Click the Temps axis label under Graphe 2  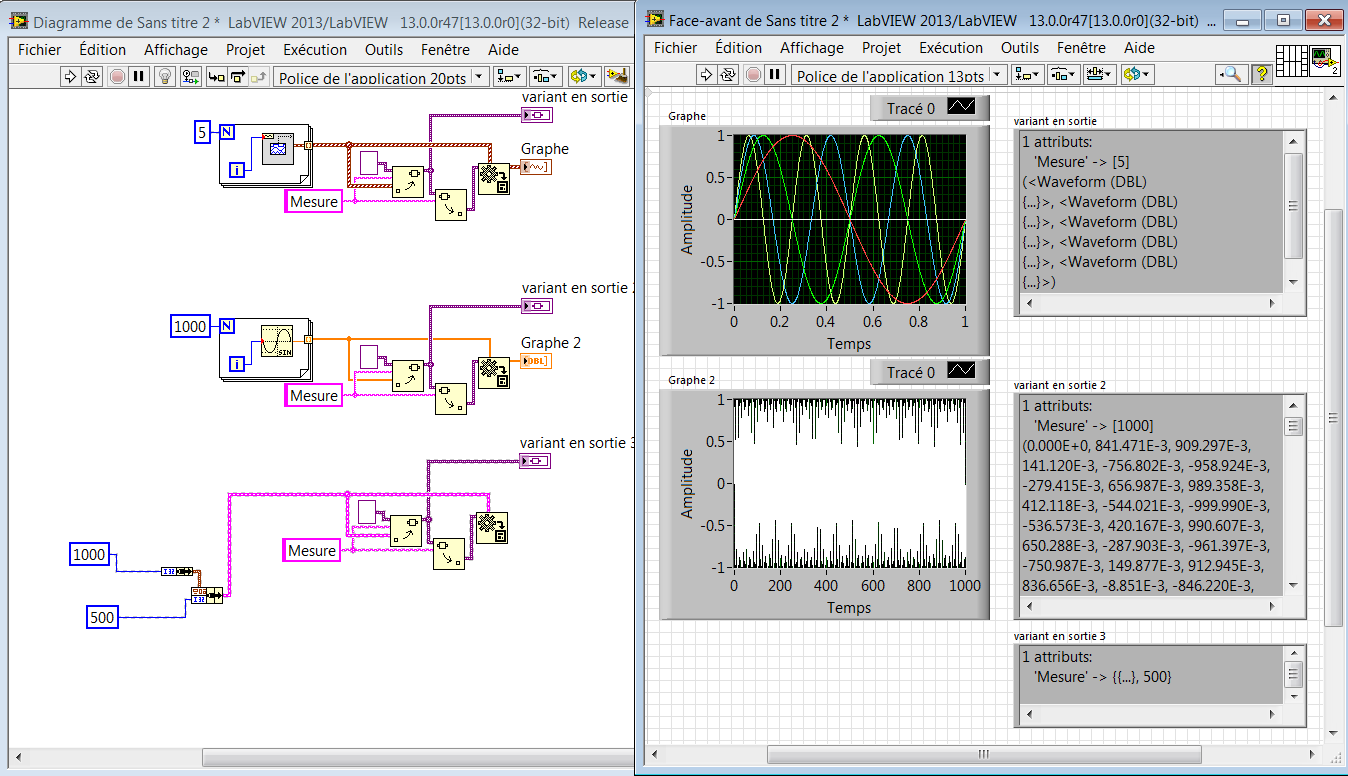click(x=848, y=607)
